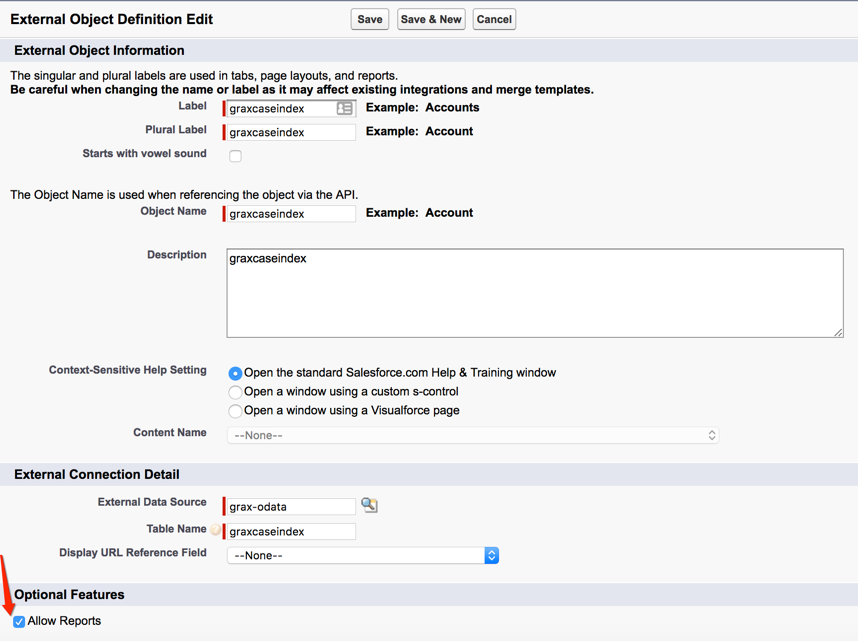Select Open a window using Visualforce page
Viewport: 858px width, 641px height.
point(235,411)
